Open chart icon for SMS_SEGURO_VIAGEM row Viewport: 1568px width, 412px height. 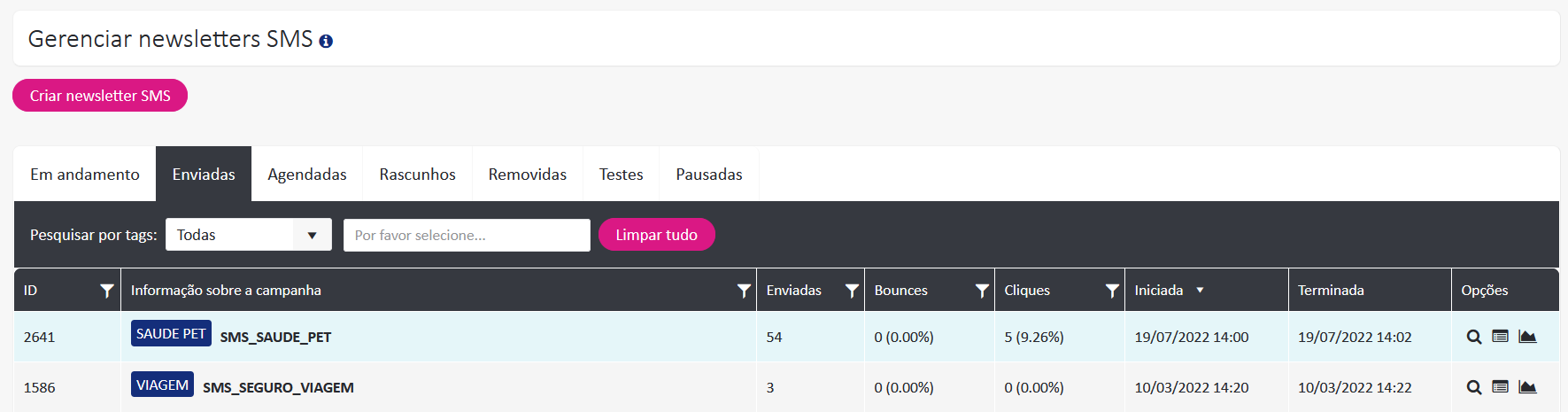(1527, 387)
